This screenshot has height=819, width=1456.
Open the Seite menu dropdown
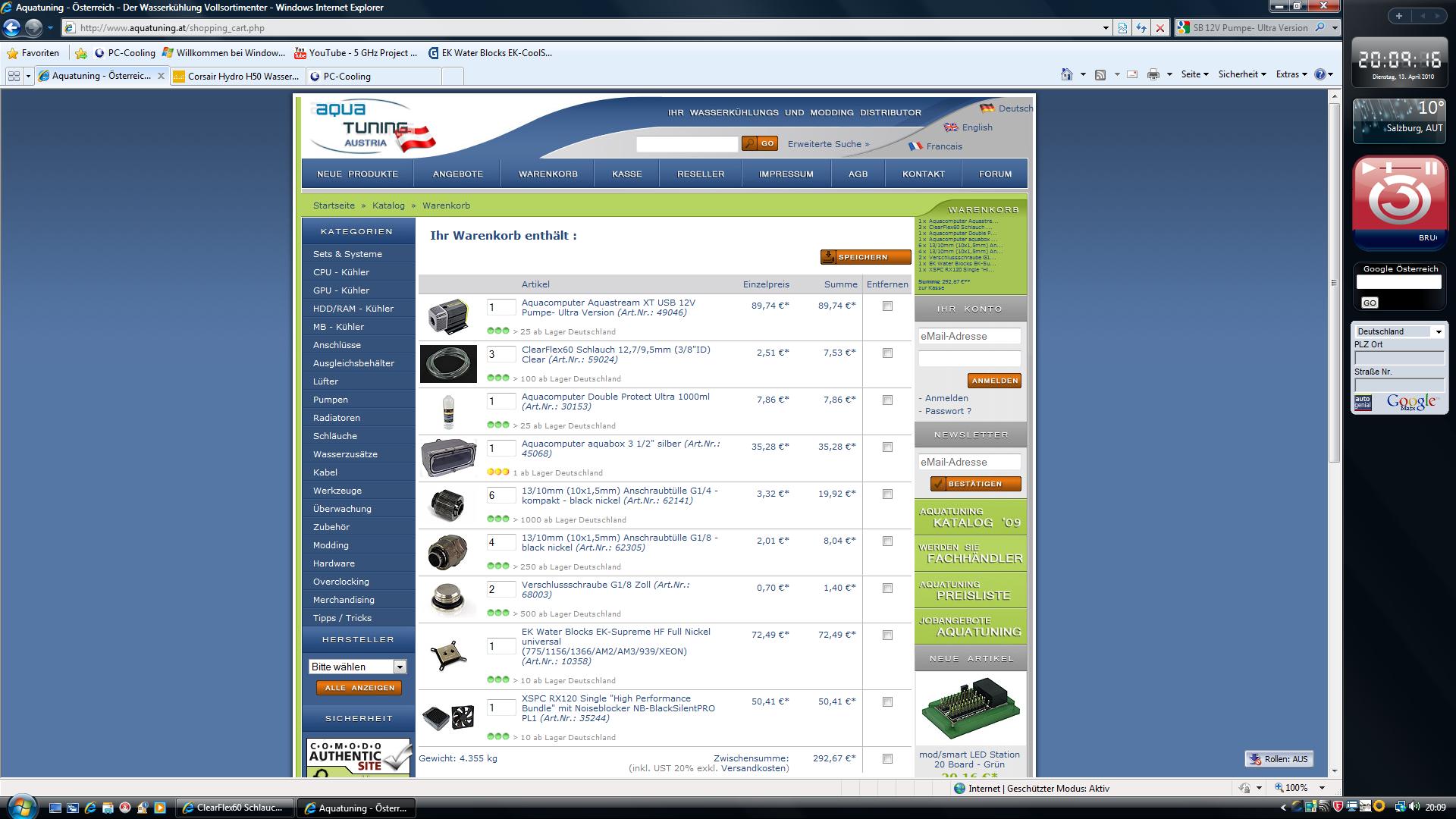point(1194,74)
